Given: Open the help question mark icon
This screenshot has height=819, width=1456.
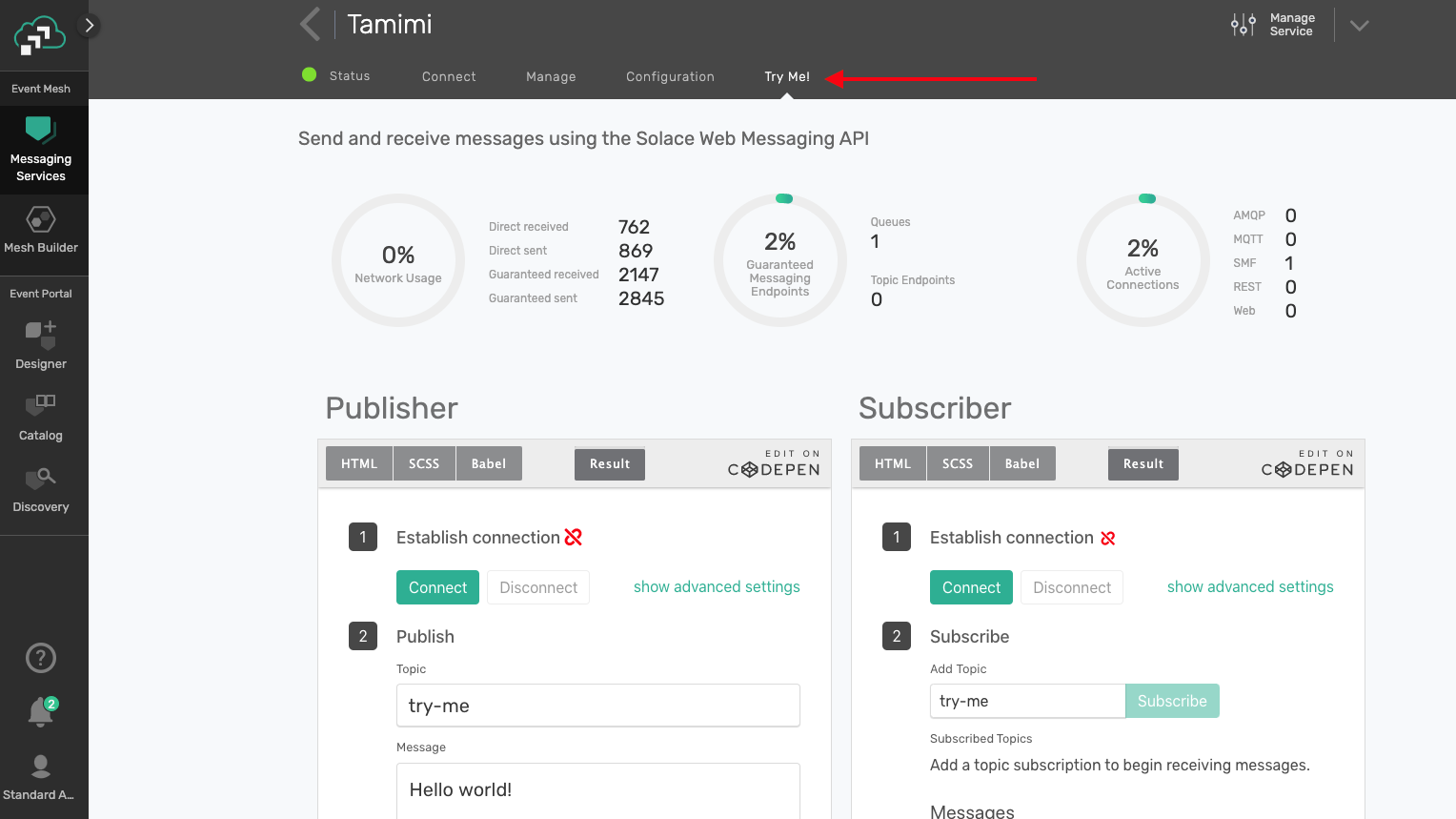Looking at the screenshot, I should click(x=41, y=658).
